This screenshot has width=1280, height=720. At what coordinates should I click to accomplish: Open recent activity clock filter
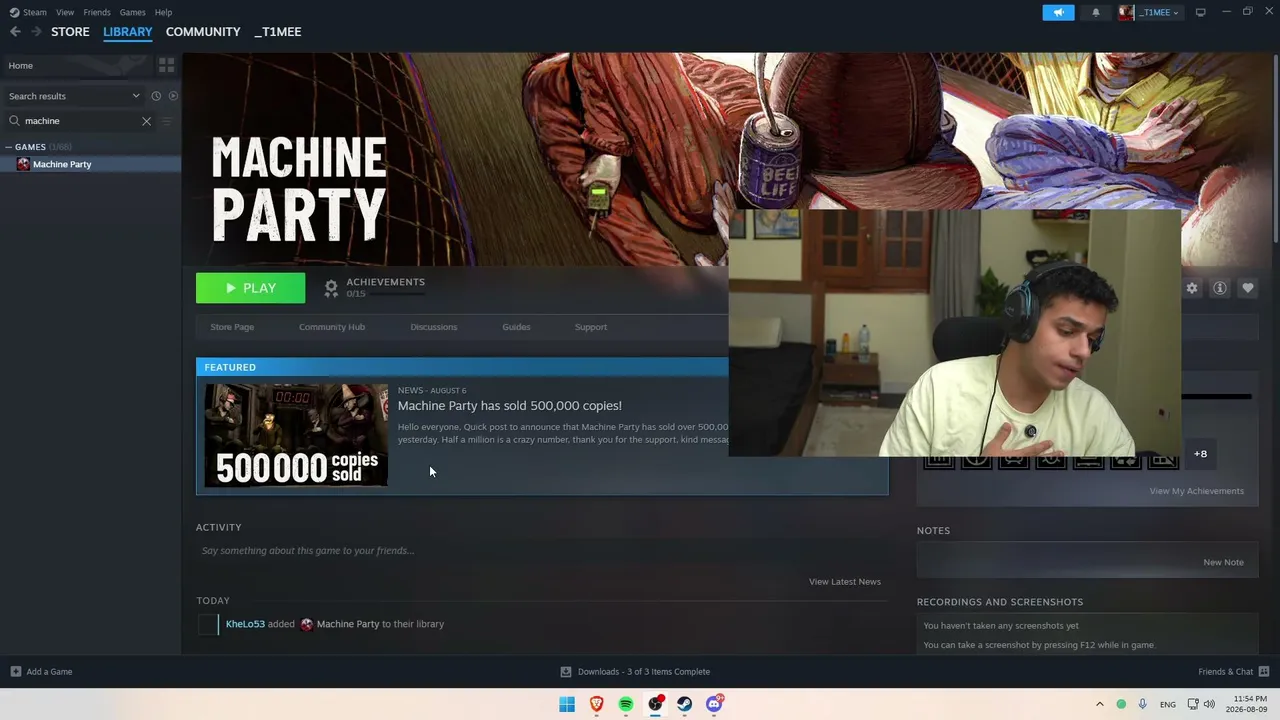(156, 96)
